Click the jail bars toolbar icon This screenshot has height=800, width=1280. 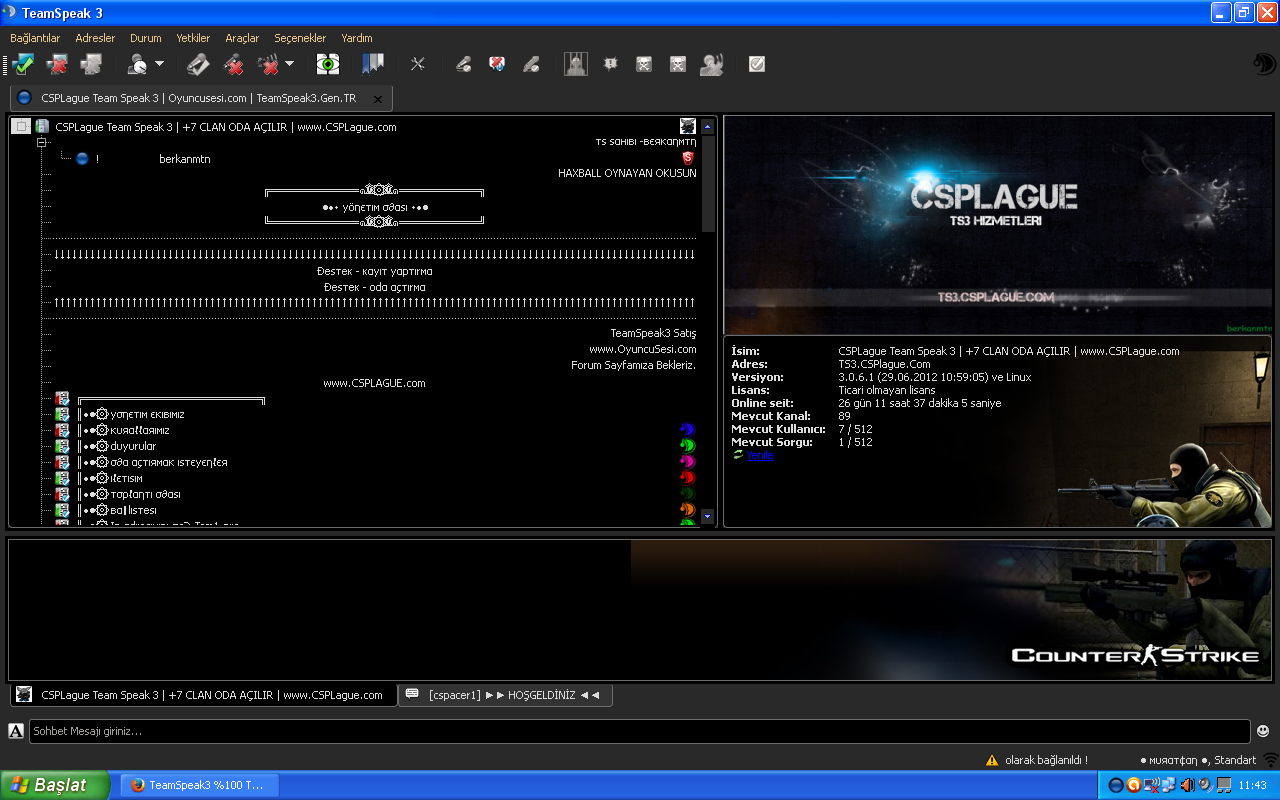[575, 64]
